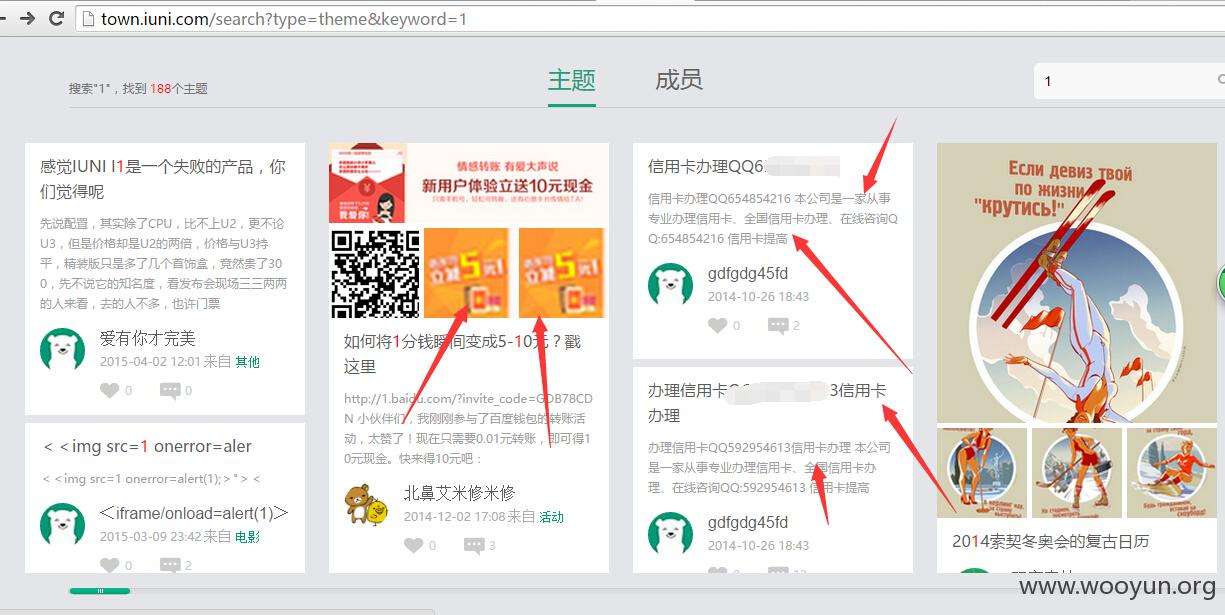Open post 2014索契冬奥会的复古日历

point(1050,541)
